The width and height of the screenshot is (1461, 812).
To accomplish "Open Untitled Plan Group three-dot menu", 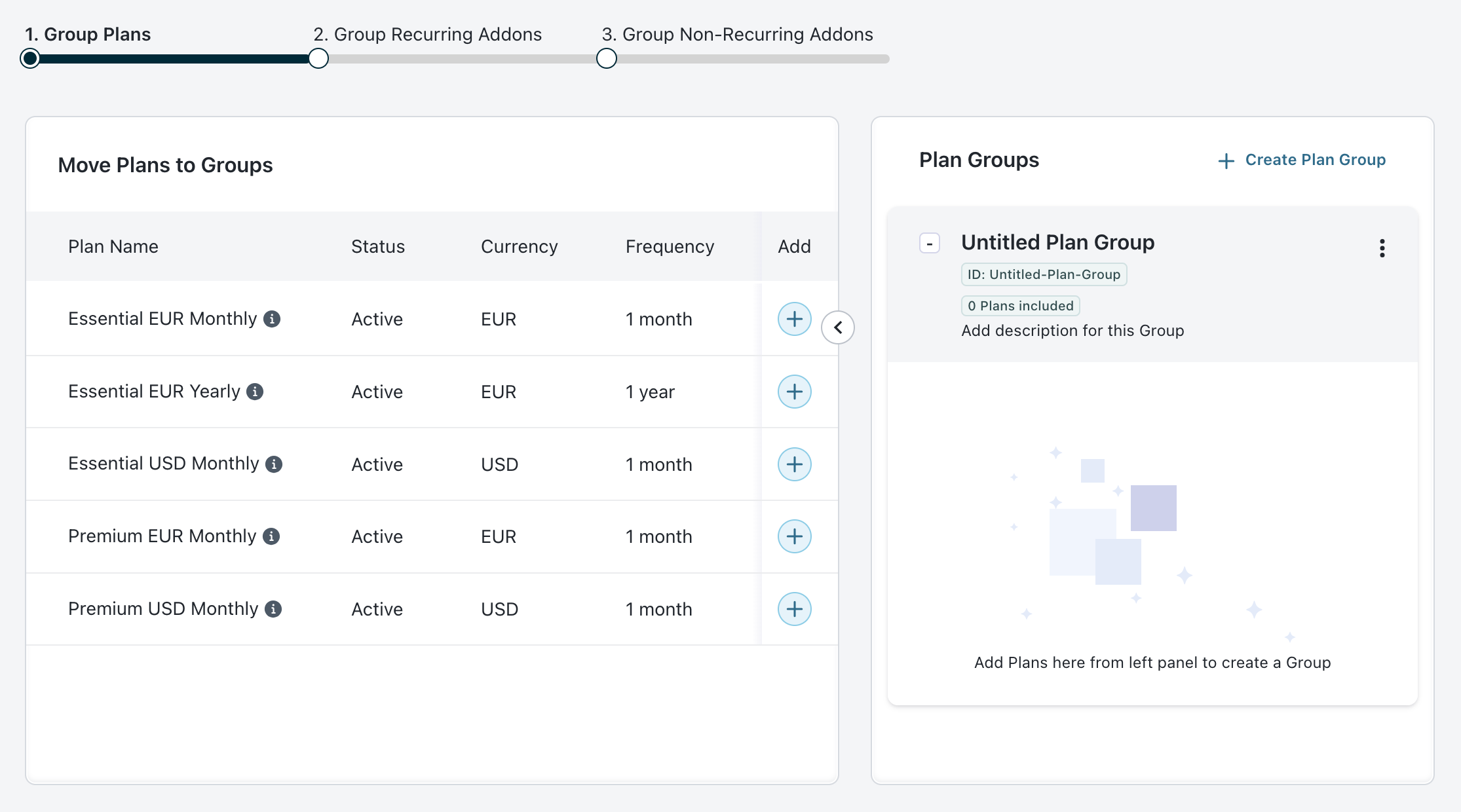I will point(1382,248).
